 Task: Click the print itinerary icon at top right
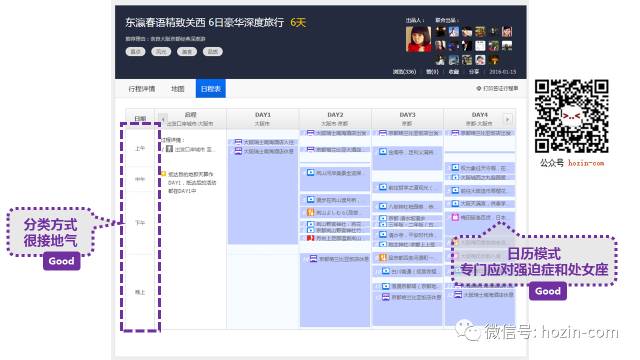[479, 88]
